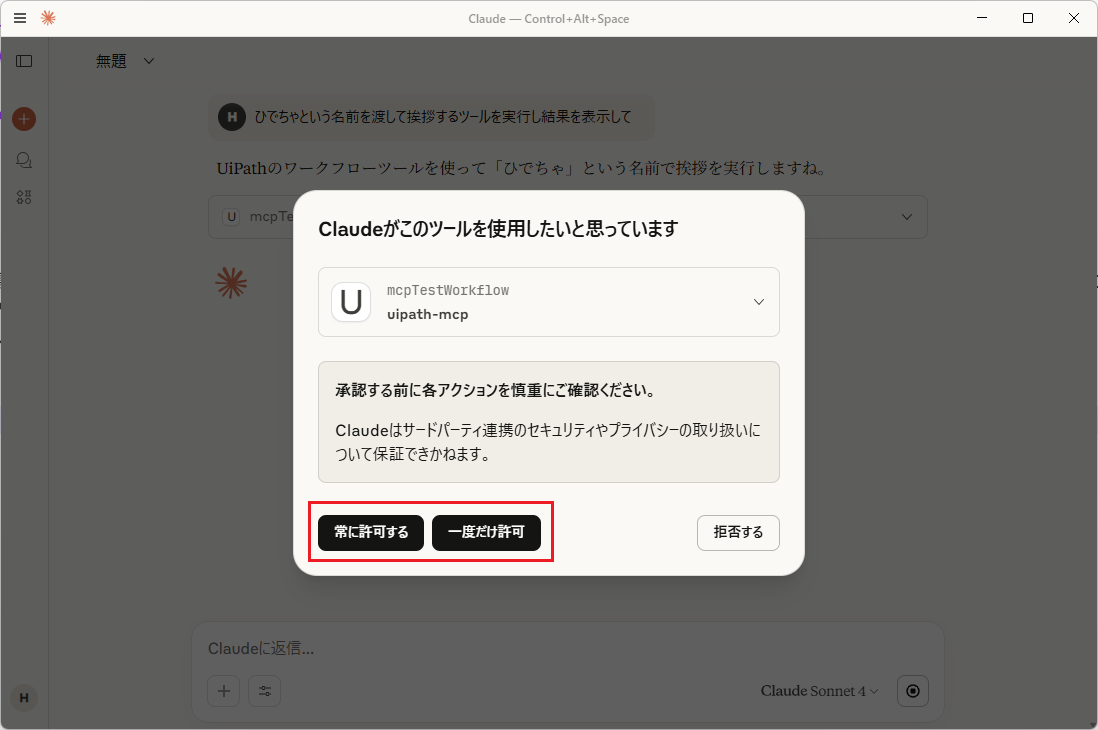Click the uipath-mcp server name text
The image size is (1098, 730).
[x=428, y=315]
